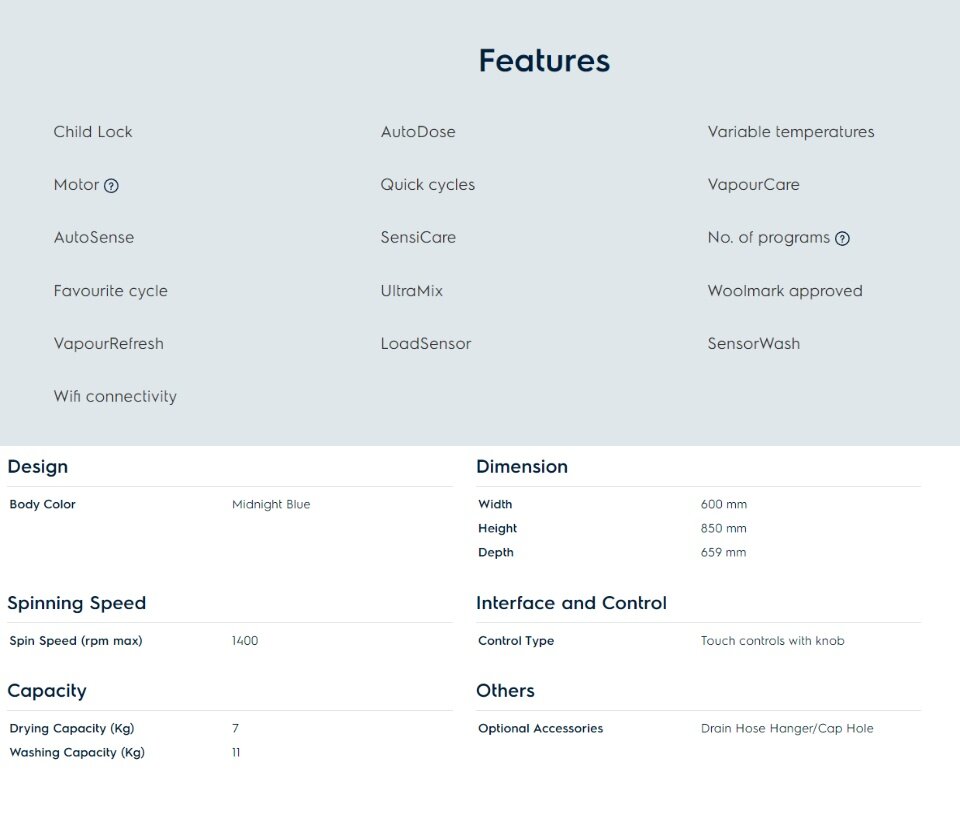Select the Child Lock feature
The image size is (960, 823).
click(93, 132)
